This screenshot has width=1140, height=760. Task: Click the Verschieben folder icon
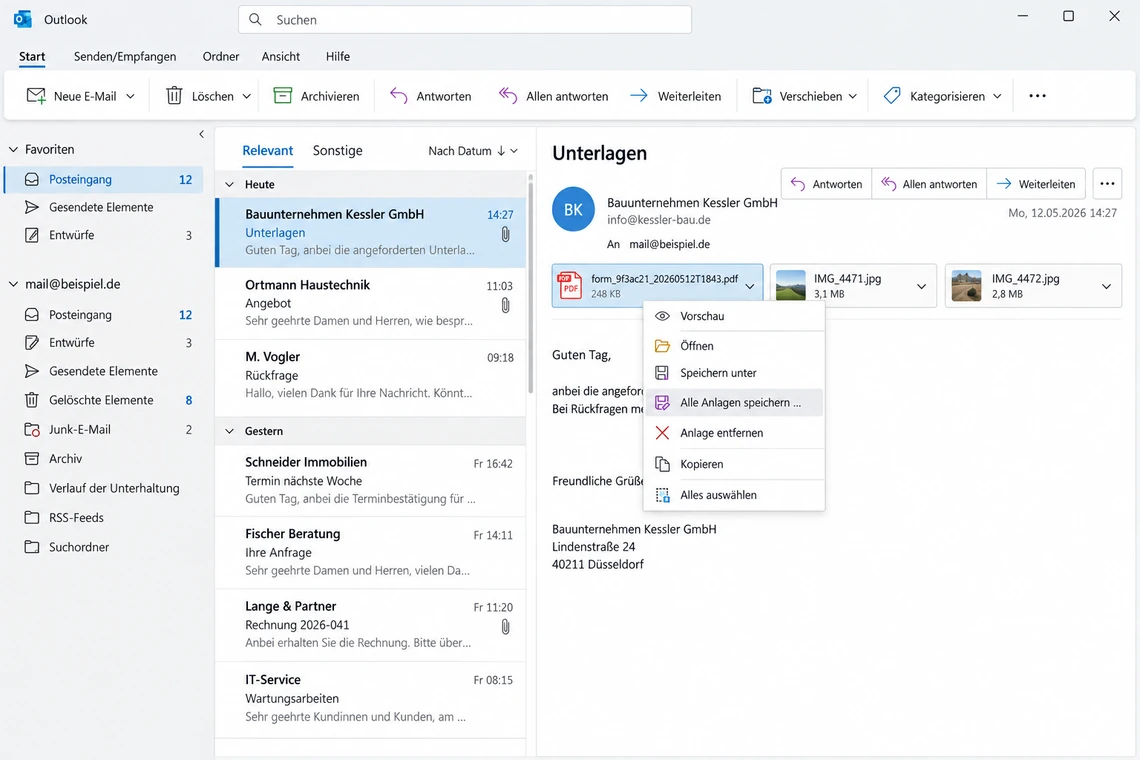[x=761, y=95]
